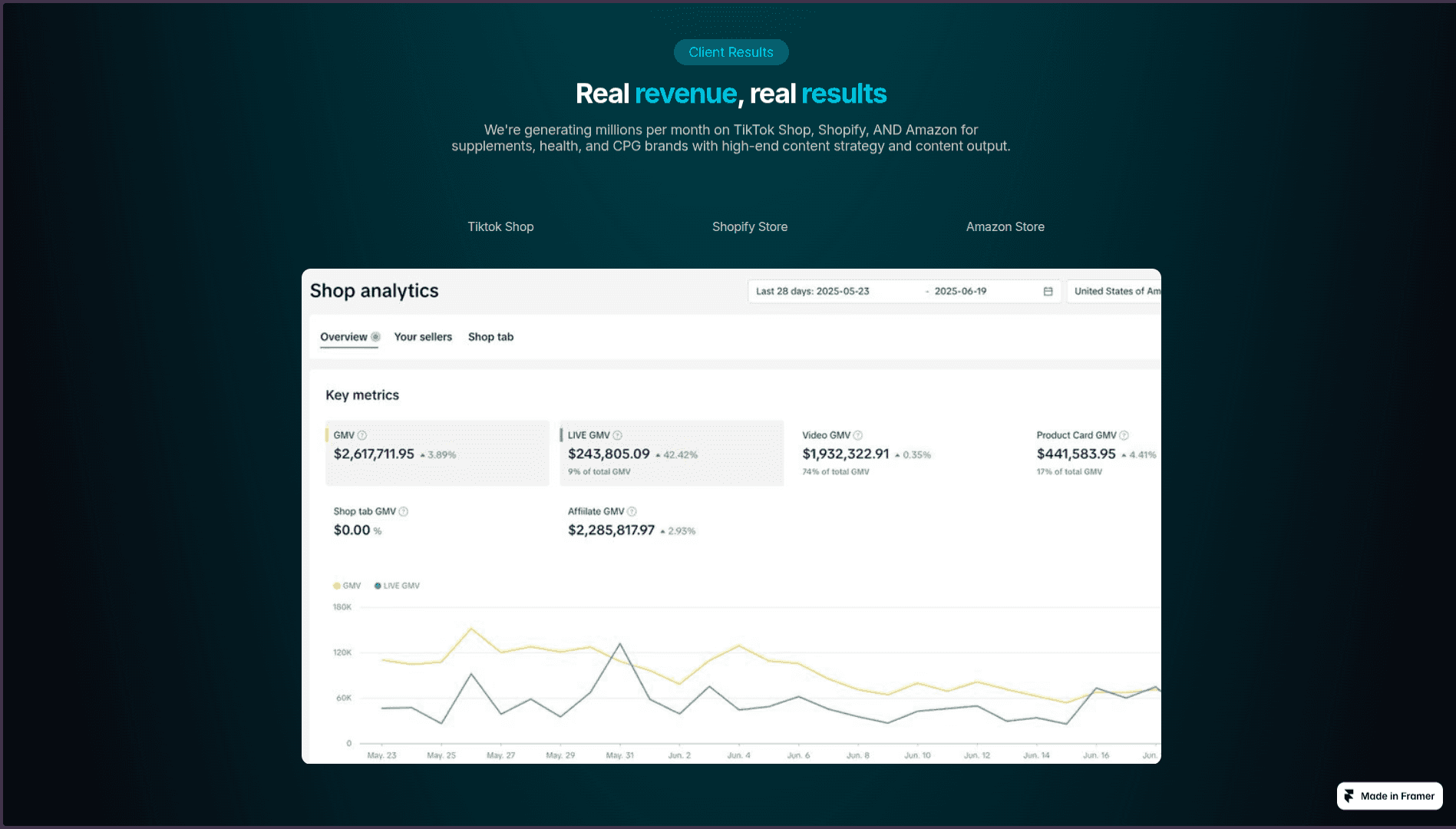Click the Last 28 days date field
The image size is (1456, 829).
(x=904, y=292)
